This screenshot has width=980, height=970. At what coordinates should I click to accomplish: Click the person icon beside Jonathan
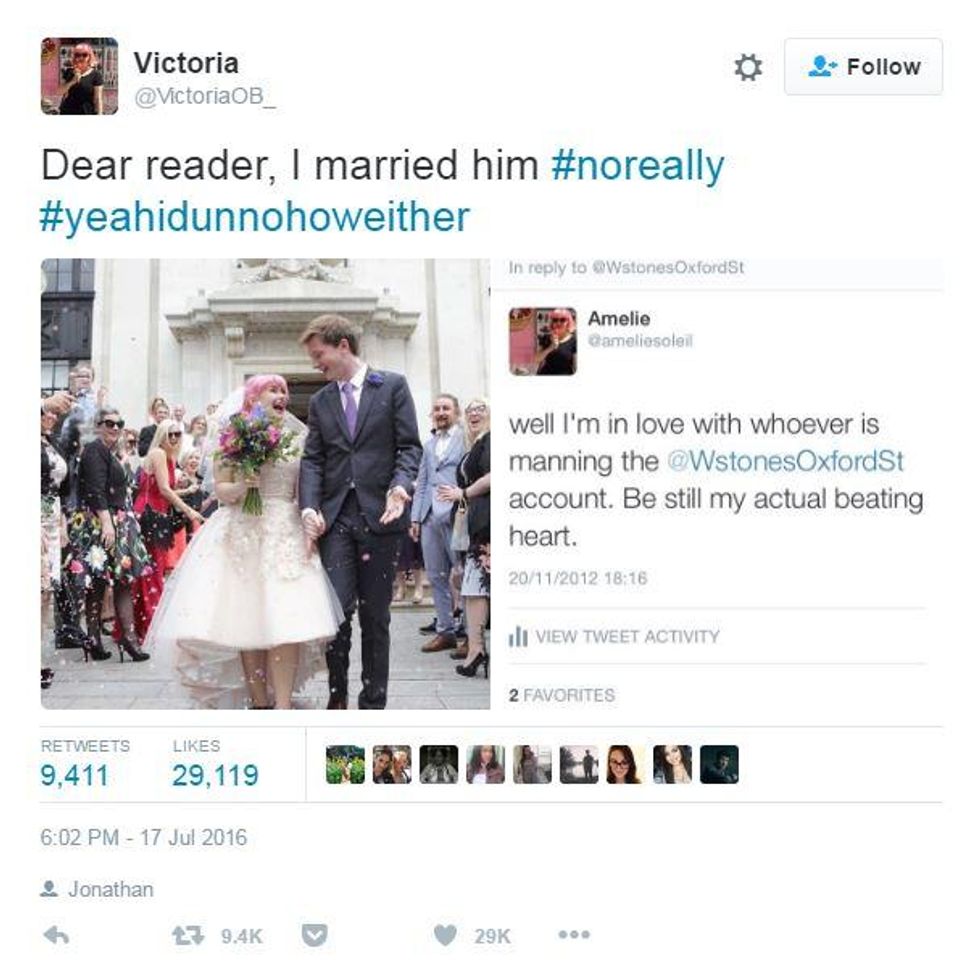[x=49, y=889]
